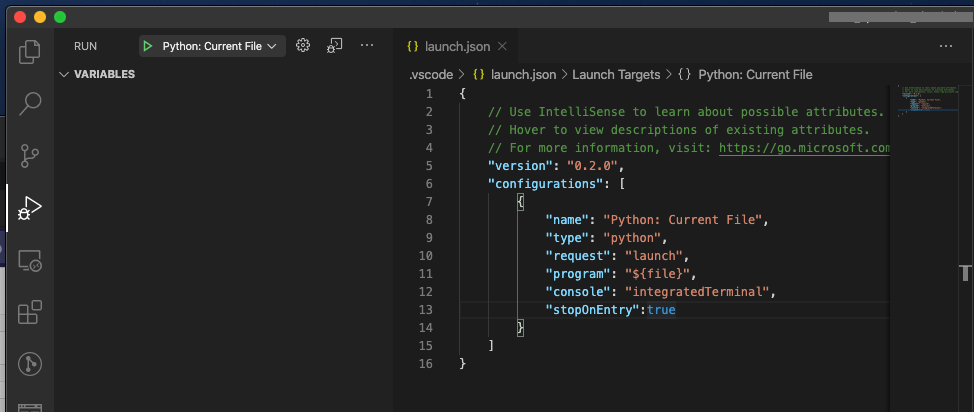Image resolution: width=974 pixels, height=412 pixels.
Task: Click the "program" key
Action: [577, 274]
